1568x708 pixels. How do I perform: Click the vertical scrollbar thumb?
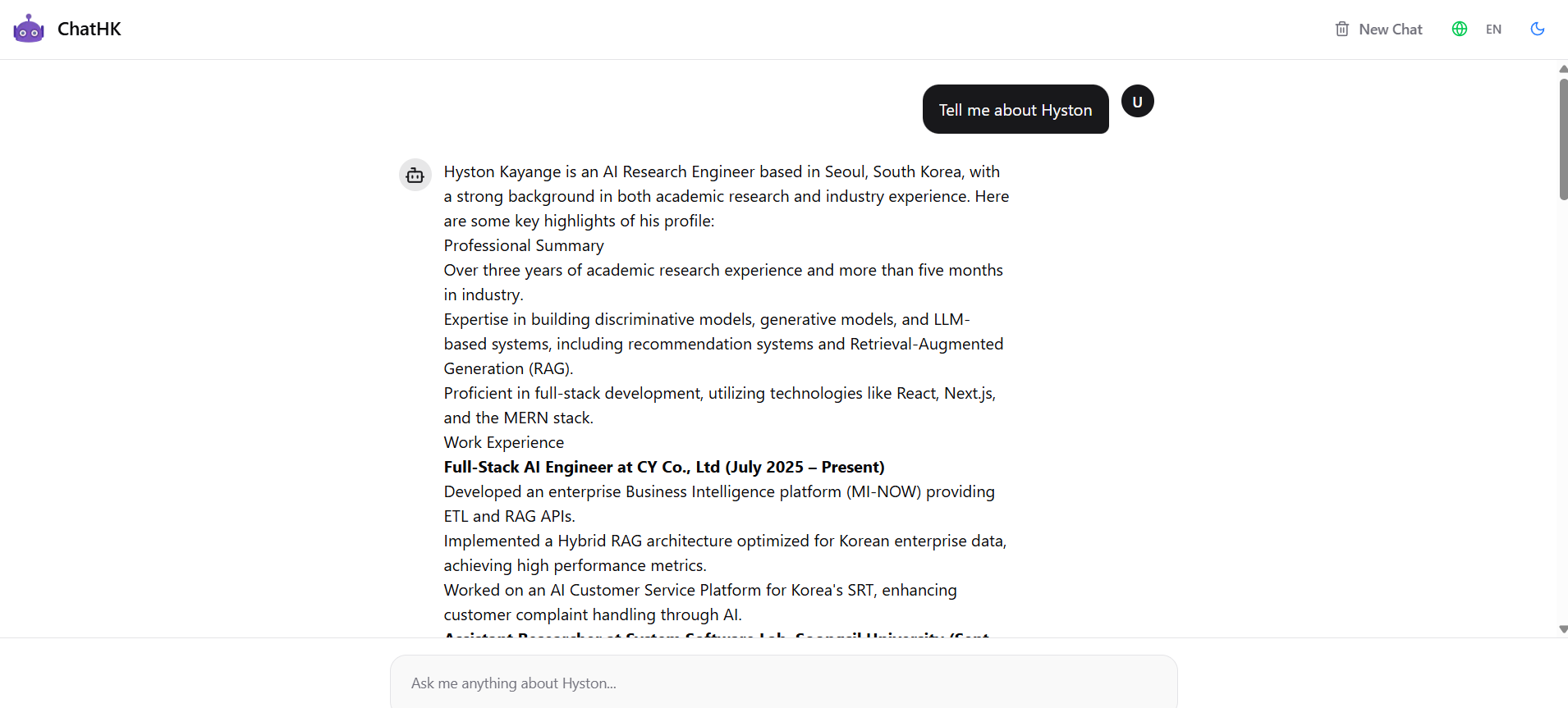pyautogui.click(x=1563, y=138)
